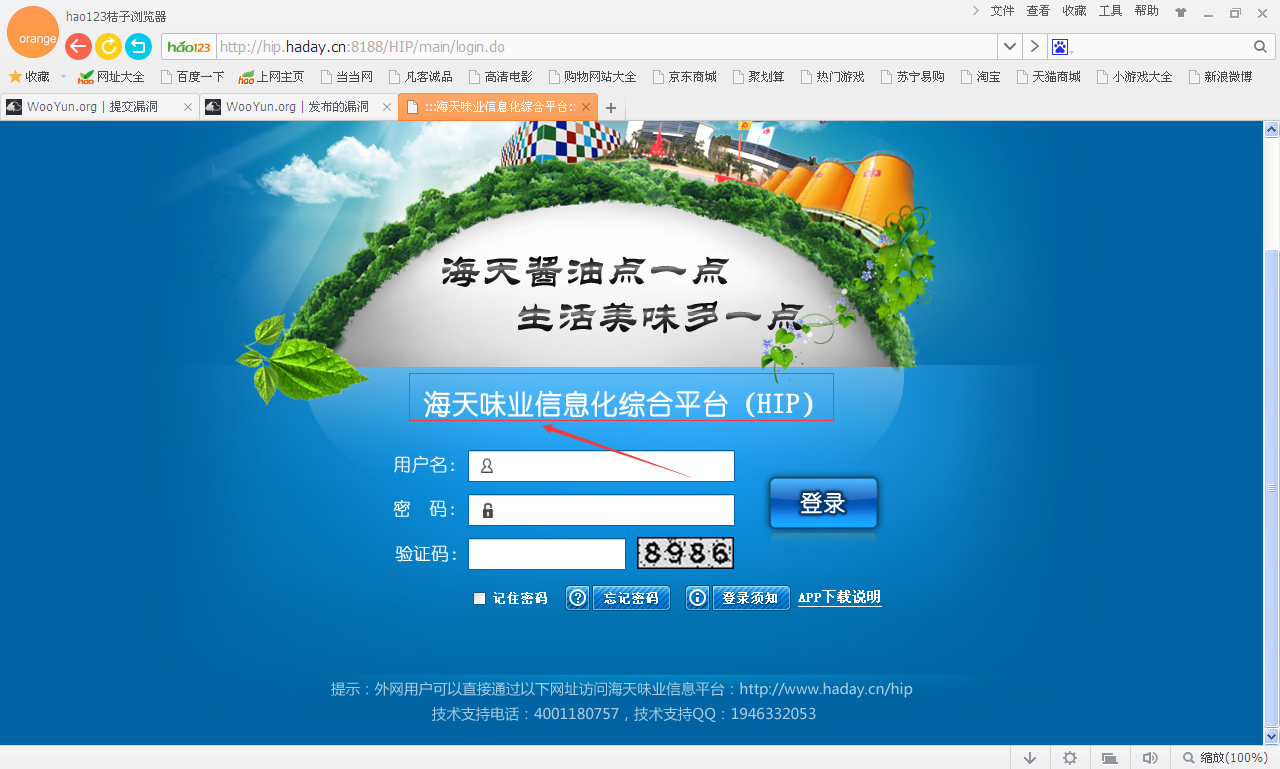This screenshot has width=1280, height=769.
Task: Click the status bar window-mode icon
Action: coord(1109,758)
